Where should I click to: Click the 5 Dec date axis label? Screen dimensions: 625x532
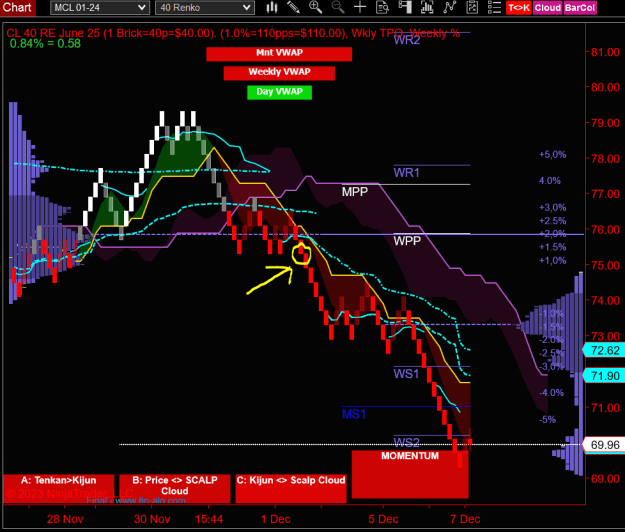coord(383,519)
